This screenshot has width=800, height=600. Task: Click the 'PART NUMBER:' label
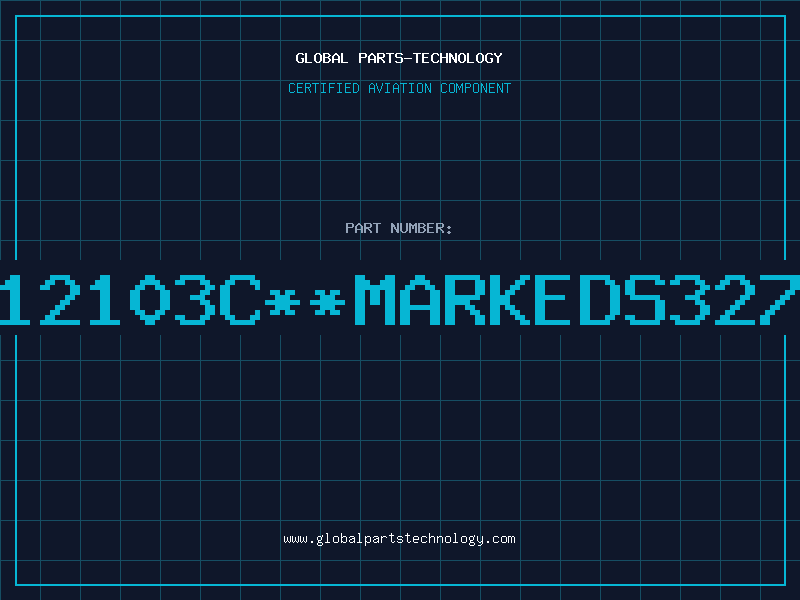[399, 228]
